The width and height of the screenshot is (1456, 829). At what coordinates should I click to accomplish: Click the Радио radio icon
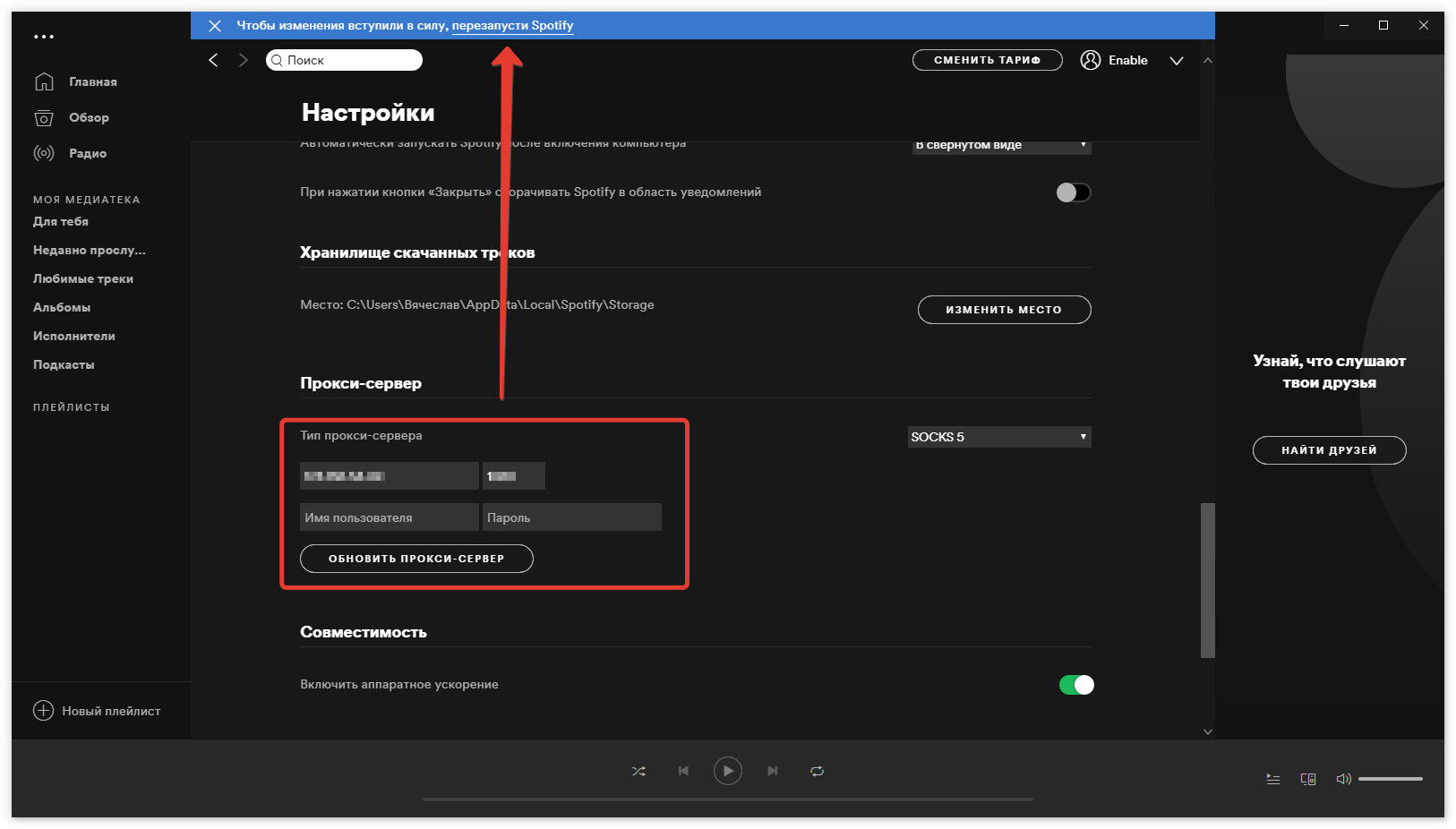[x=44, y=153]
